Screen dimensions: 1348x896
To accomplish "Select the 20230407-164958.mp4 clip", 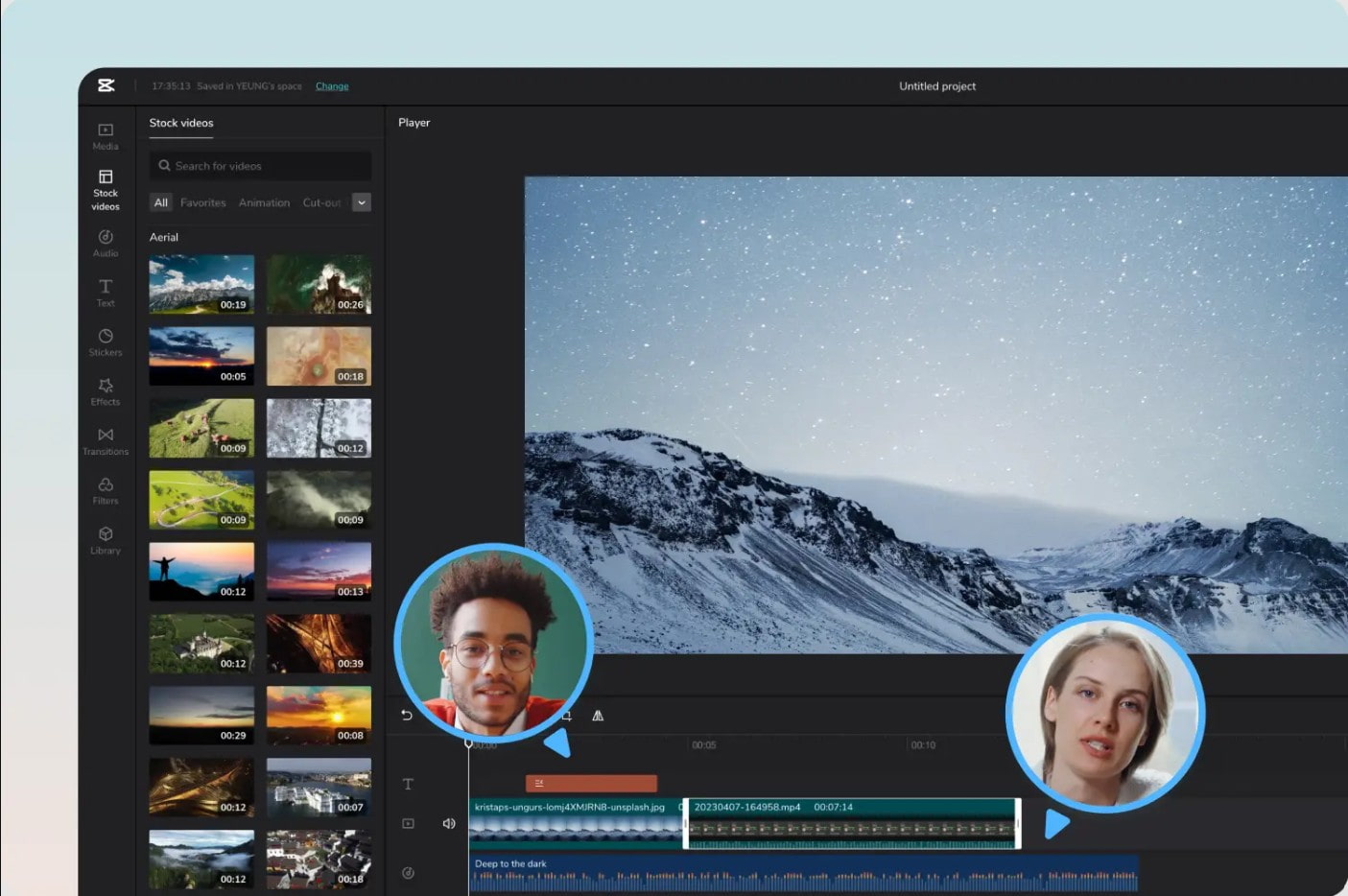I will click(x=852, y=824).
